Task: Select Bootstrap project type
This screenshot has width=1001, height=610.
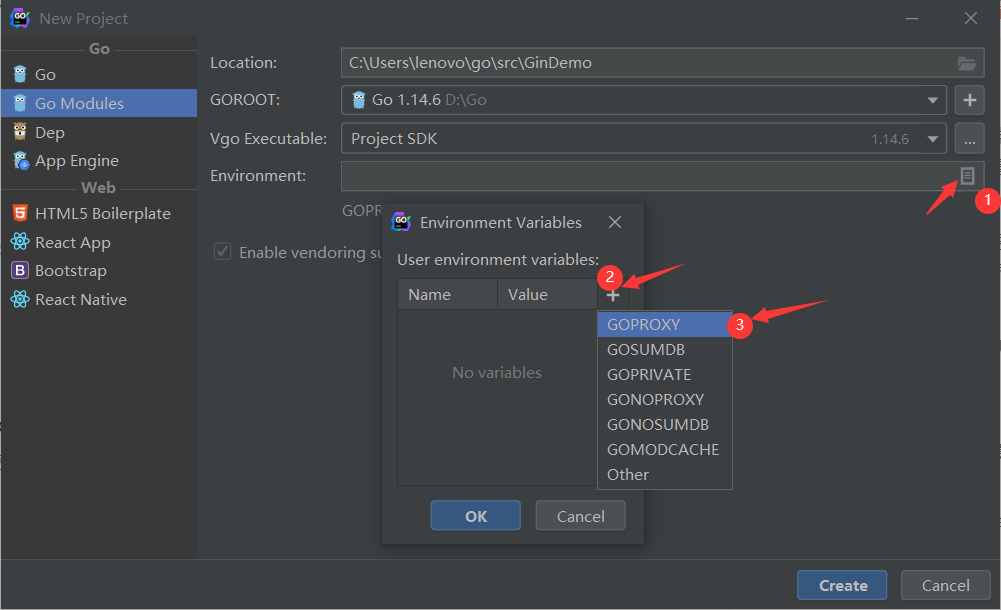Action: click(x=99, y=271)
